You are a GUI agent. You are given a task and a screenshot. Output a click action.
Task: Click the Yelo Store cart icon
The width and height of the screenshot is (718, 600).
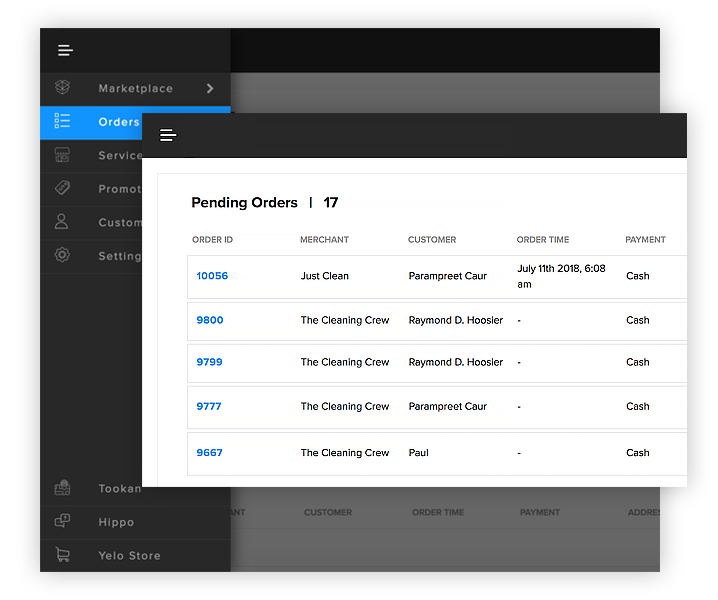(x=62, y=555)
